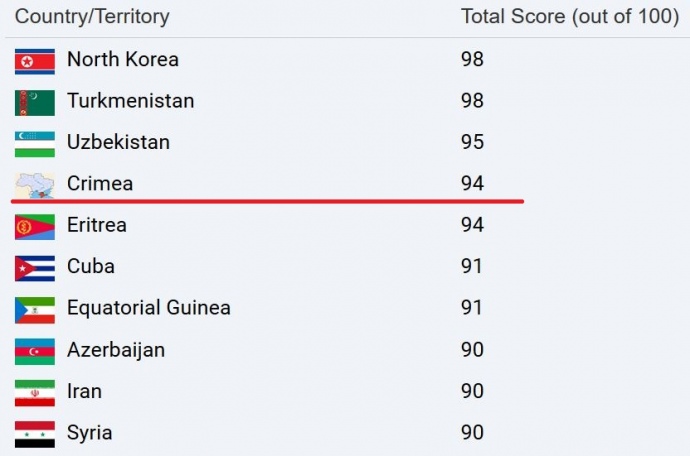
Task: Open the Equatorial Guinea country link
Action: (x=148, y=308)
